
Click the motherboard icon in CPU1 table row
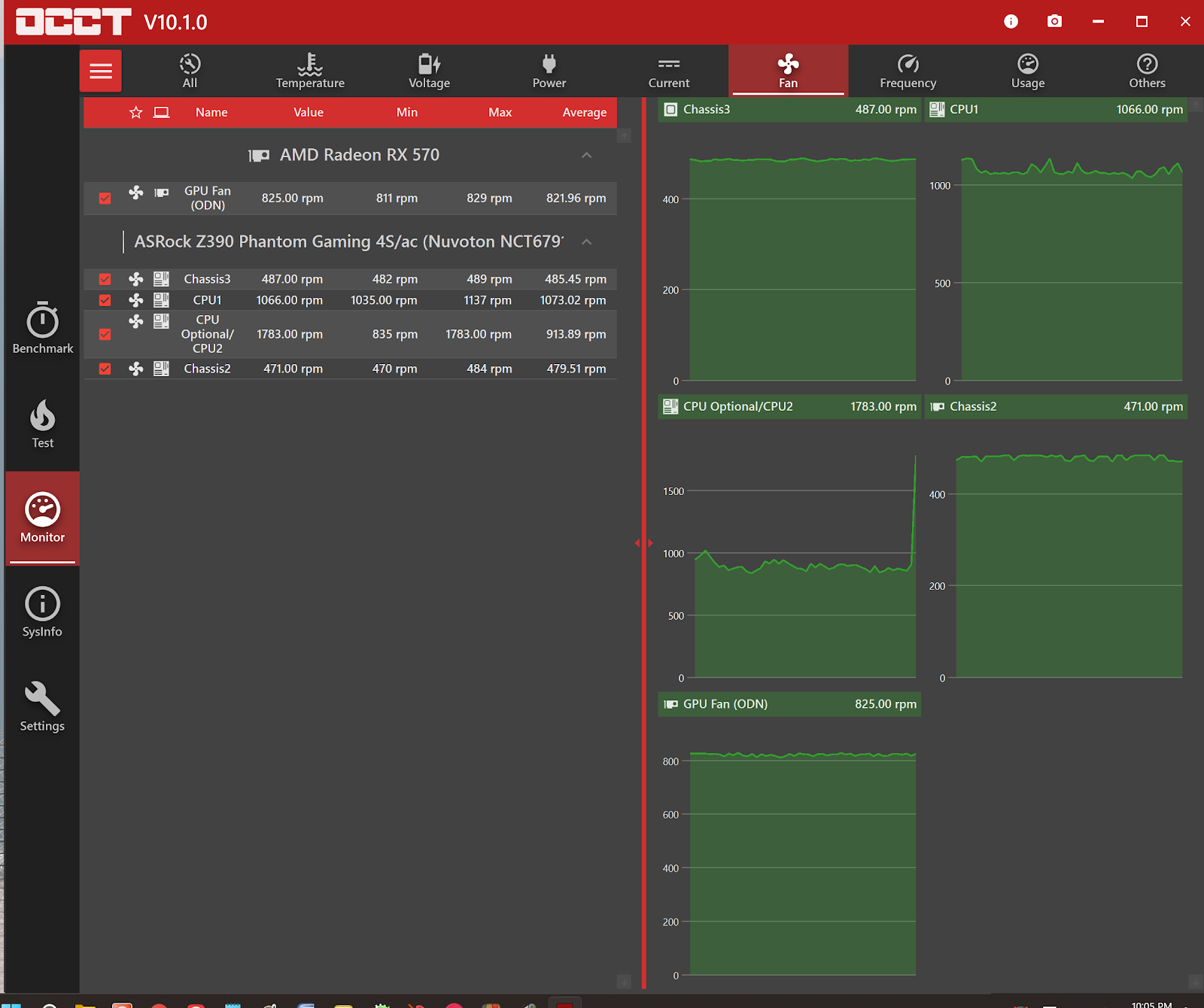tap(161, 300)
